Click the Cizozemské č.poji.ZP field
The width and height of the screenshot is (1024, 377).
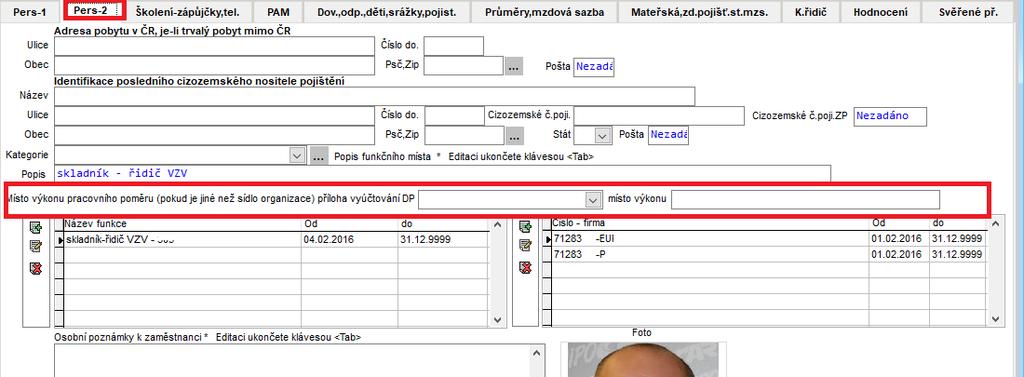tap(890, 116)
